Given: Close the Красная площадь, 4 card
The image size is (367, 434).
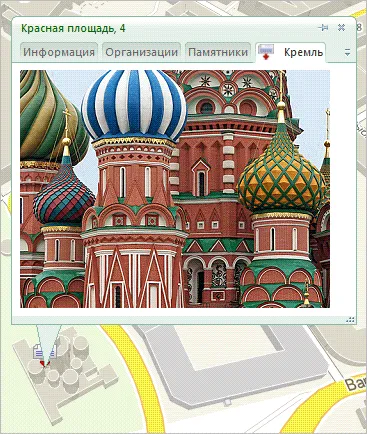Looking at the screenshot, I should tap(341, 28).
